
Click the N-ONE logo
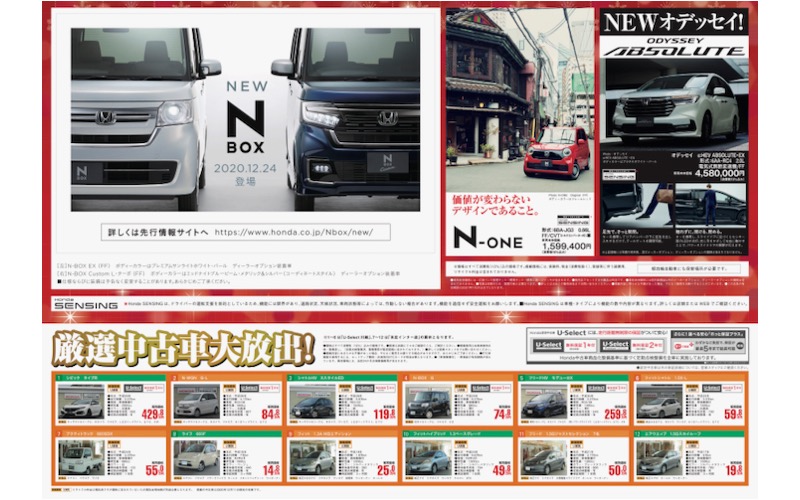pos(488,238)
